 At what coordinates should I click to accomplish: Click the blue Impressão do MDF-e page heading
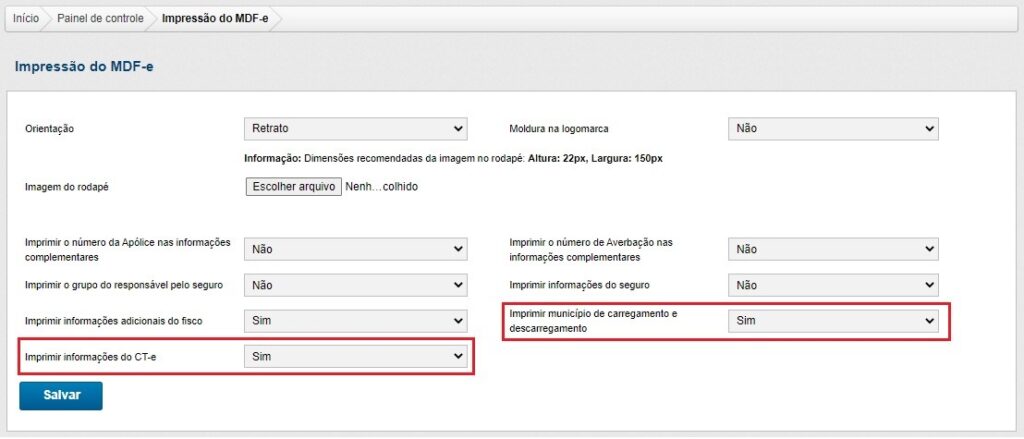83,67
